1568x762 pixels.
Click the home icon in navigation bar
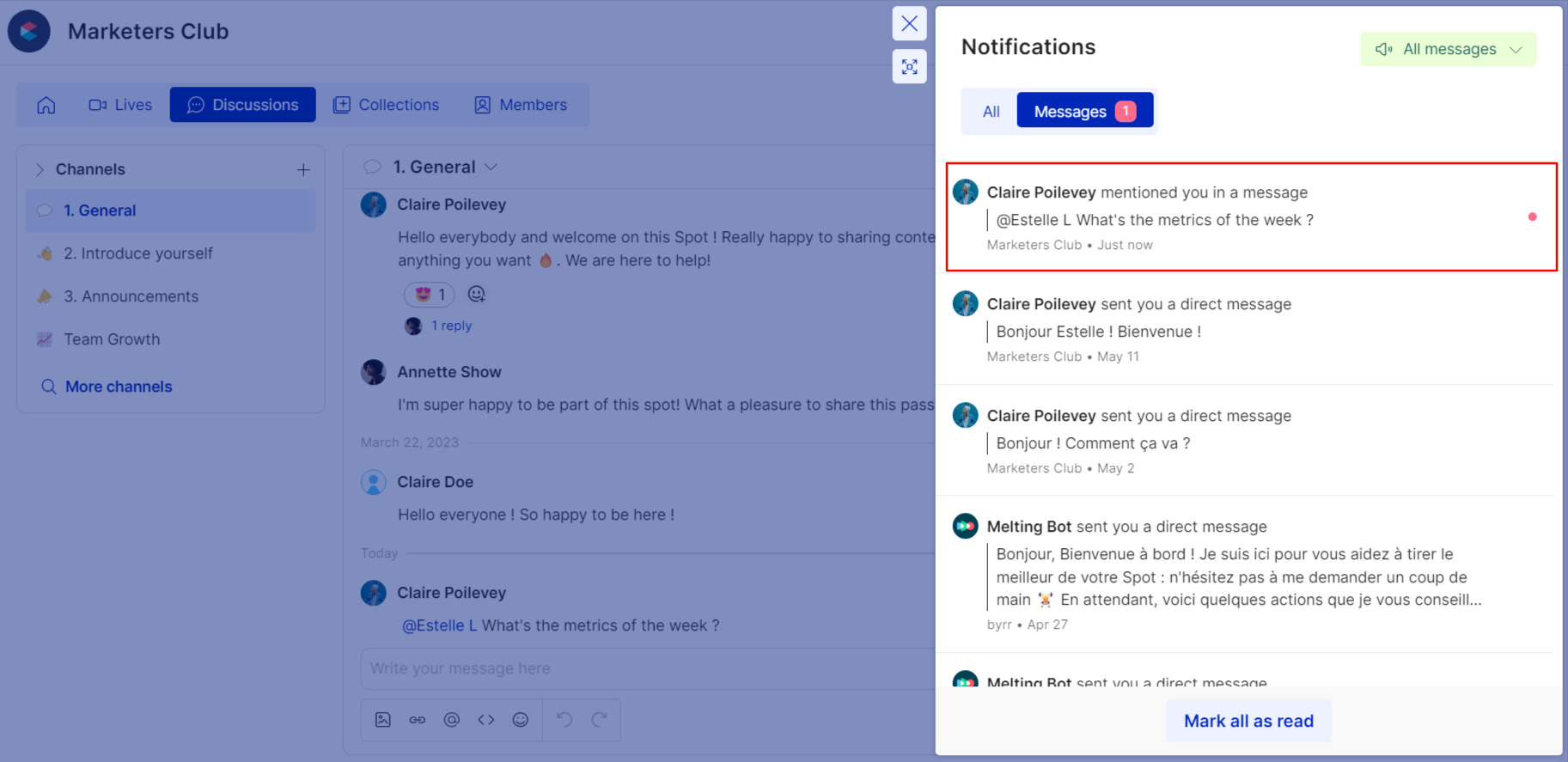[x=46, y=105]
